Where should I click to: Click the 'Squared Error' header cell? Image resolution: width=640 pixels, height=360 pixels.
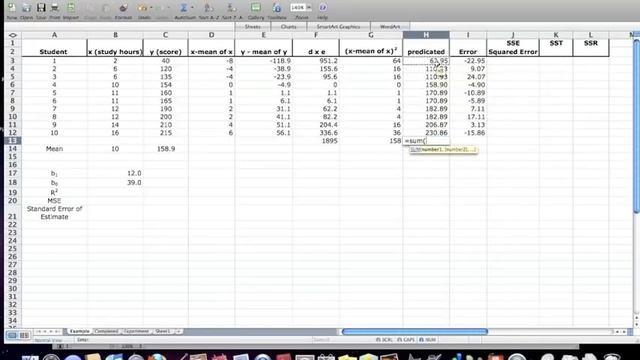click(x=513, y=52)
